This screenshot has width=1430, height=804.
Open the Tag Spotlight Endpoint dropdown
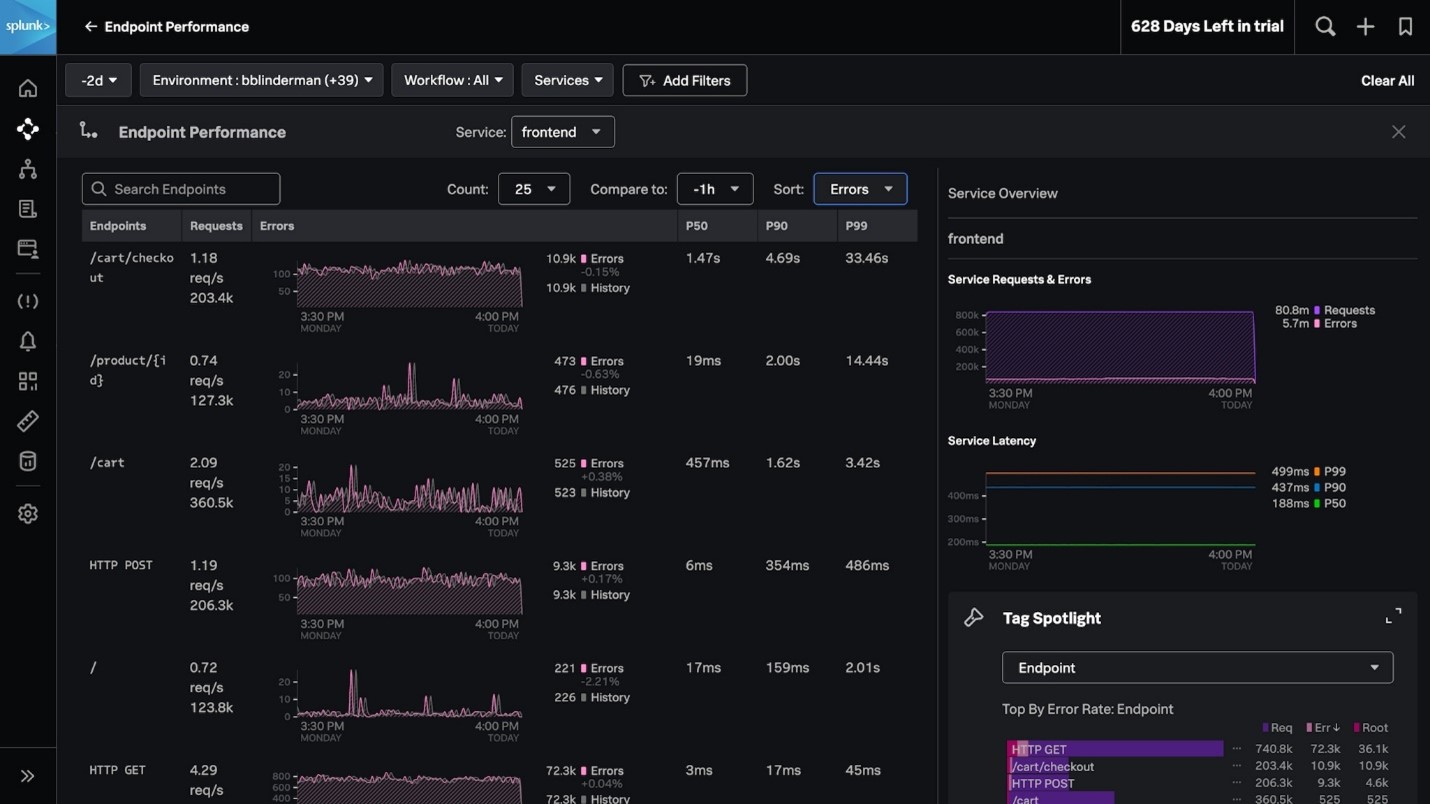[x=1197, y=668]
